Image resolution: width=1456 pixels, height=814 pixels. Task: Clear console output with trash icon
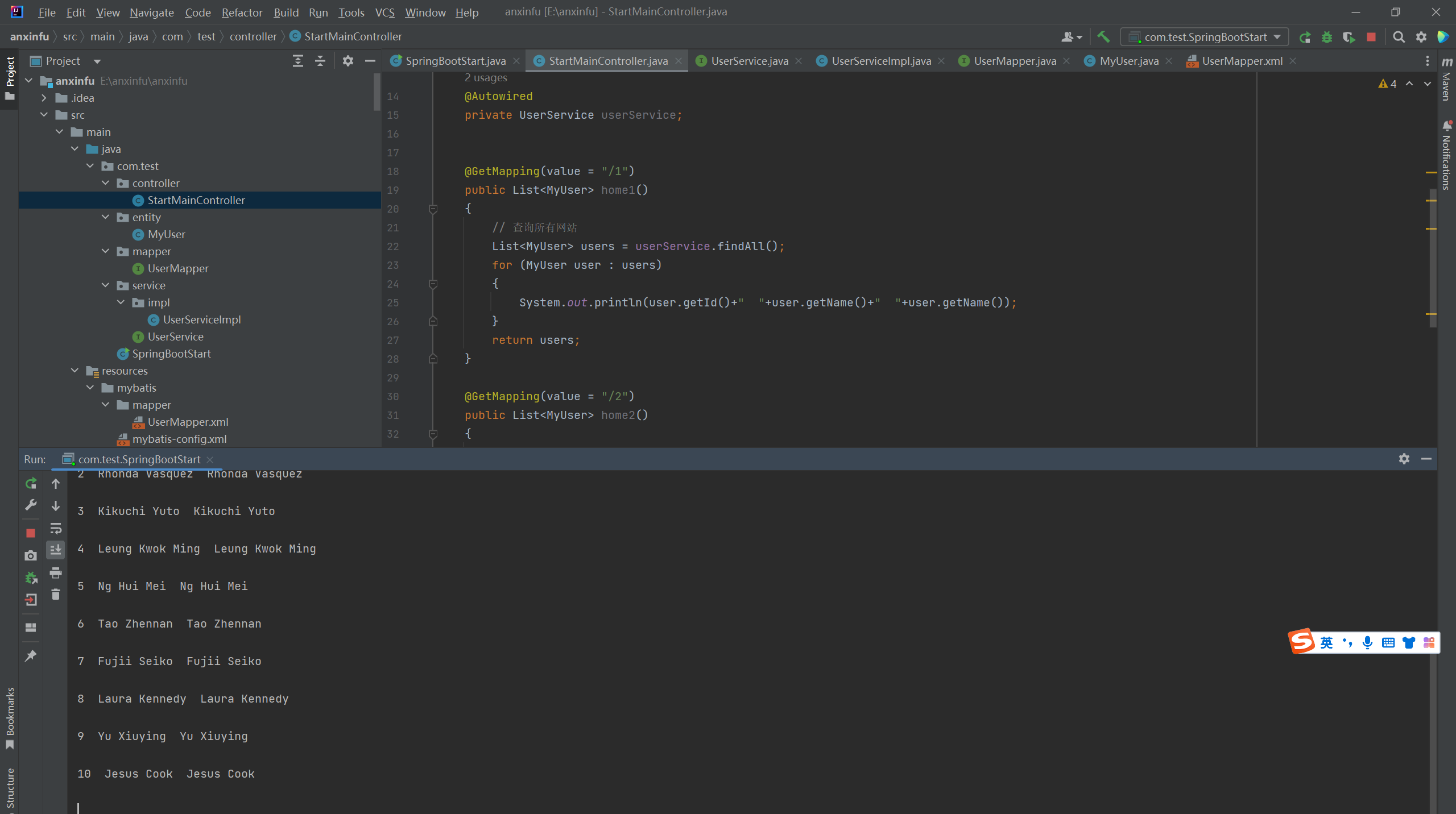pyautogui.click(x=55, y=595)
